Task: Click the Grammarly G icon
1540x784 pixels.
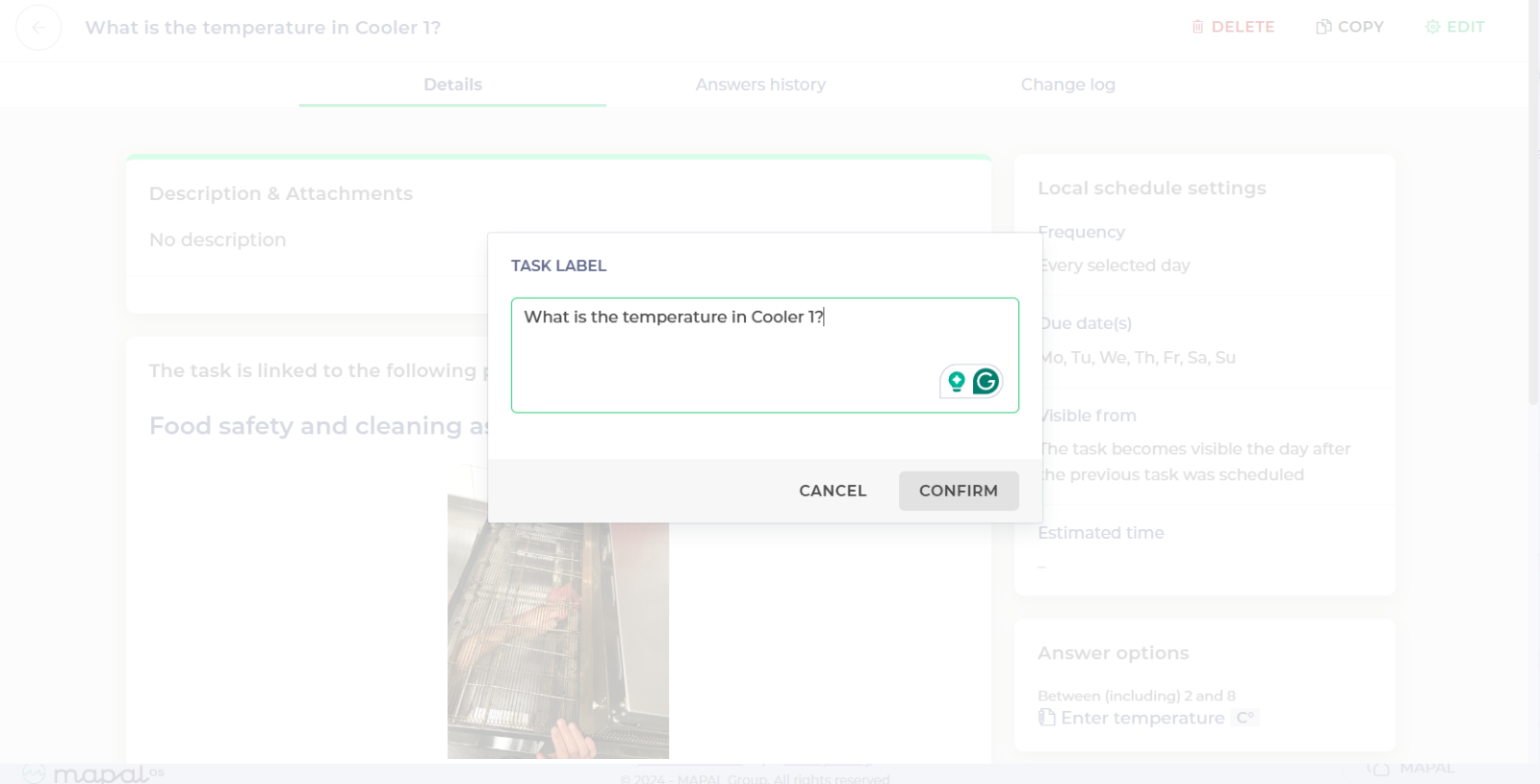Action: [x=986, y=382]
